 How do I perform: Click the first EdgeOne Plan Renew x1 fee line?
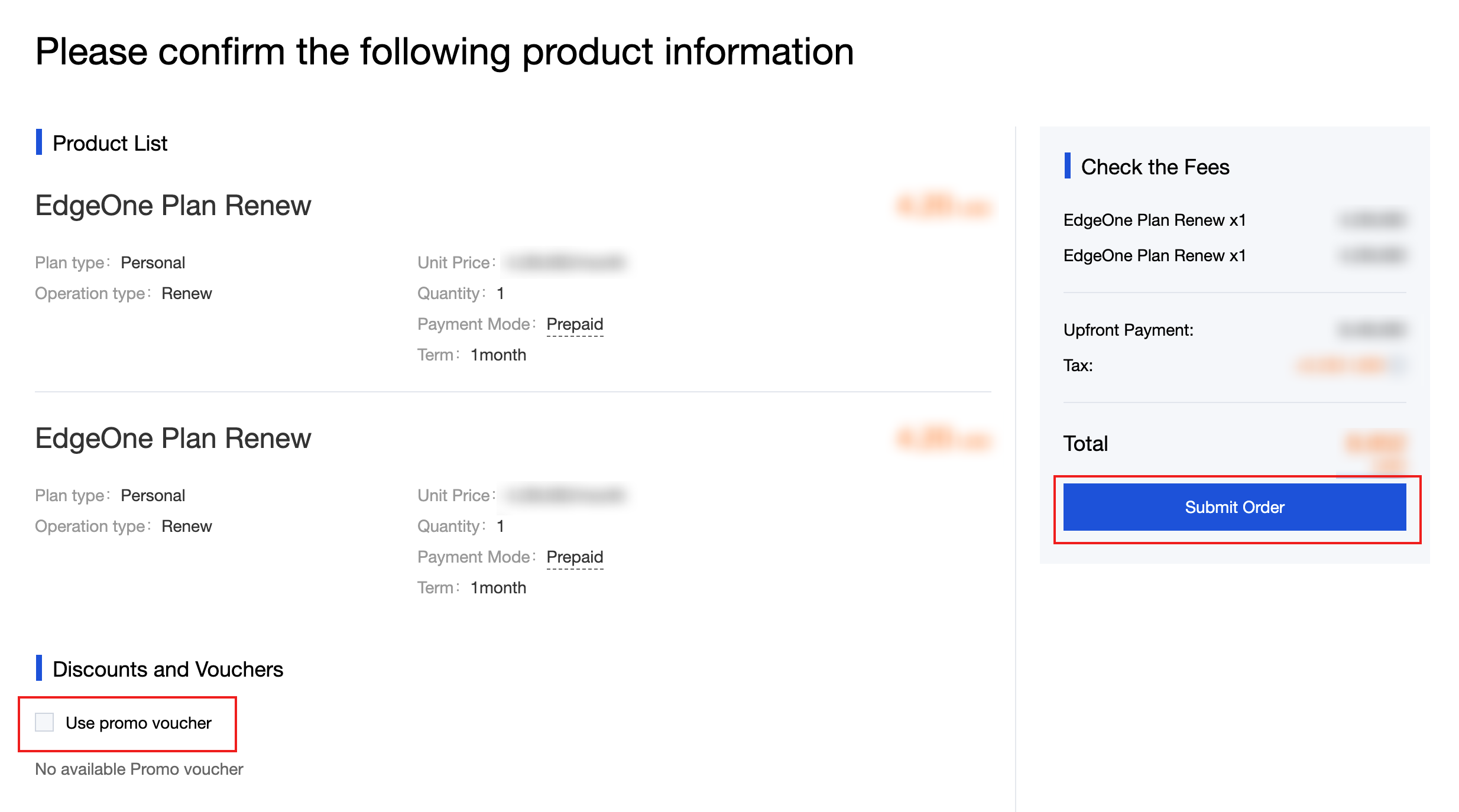1154,220
